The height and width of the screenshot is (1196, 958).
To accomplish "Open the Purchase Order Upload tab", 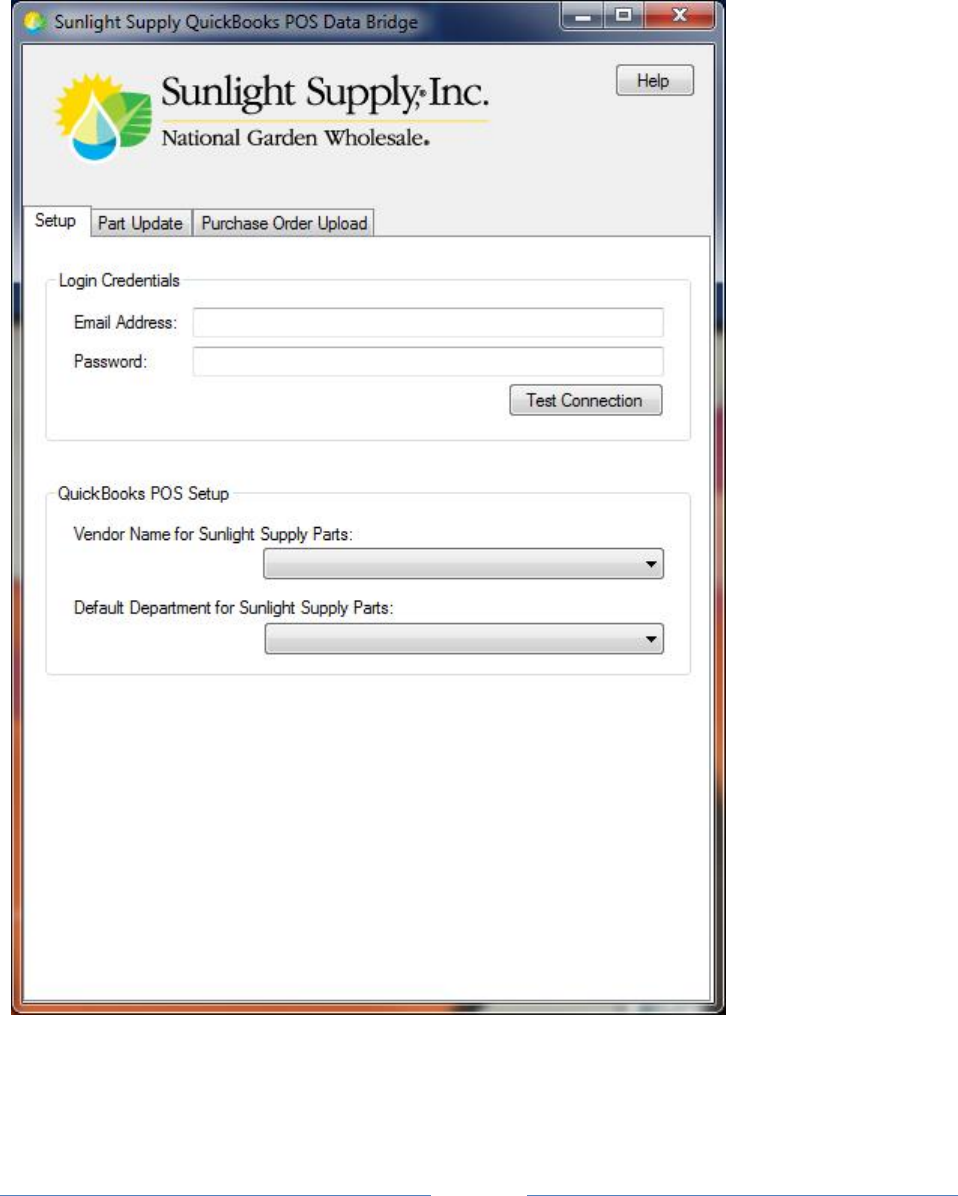I will 284,223.
